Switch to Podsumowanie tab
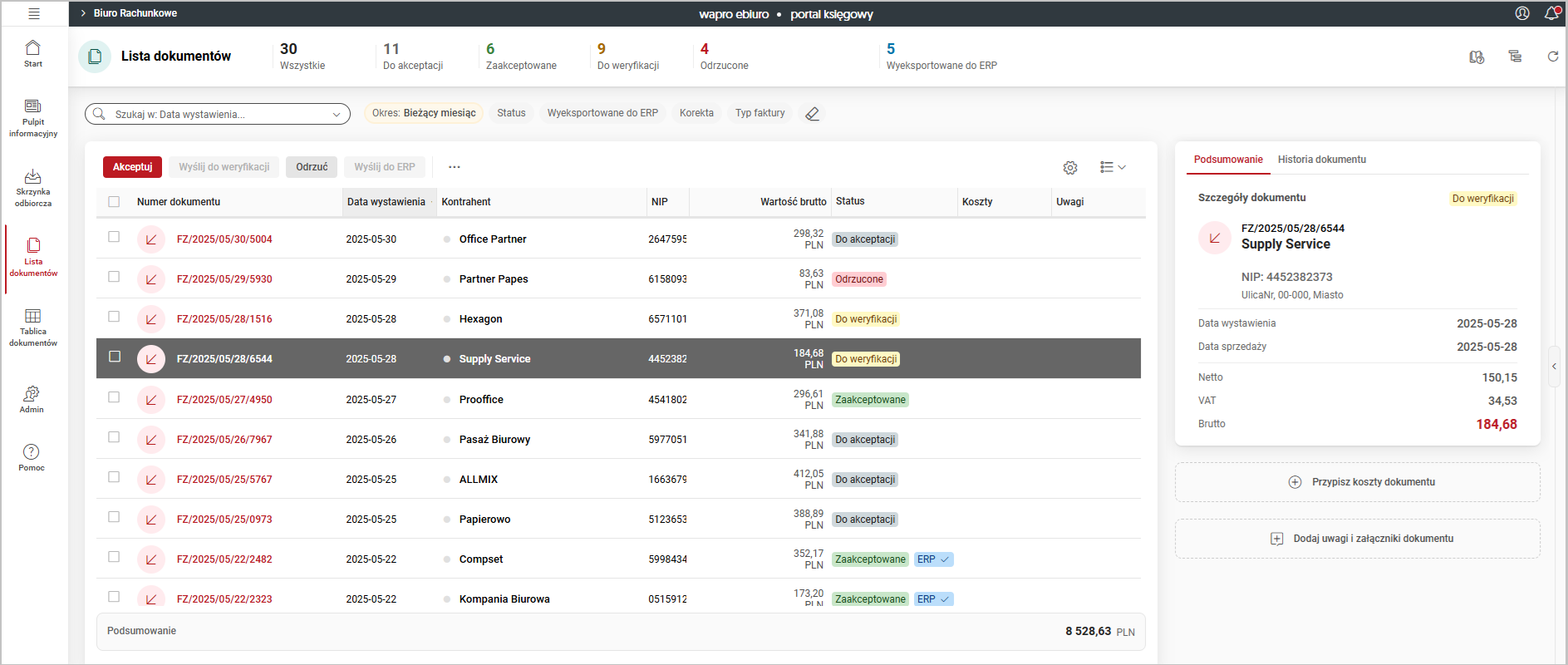Image resolution: width=1568 pixels, height=665 pixels. click(1228, 160)
